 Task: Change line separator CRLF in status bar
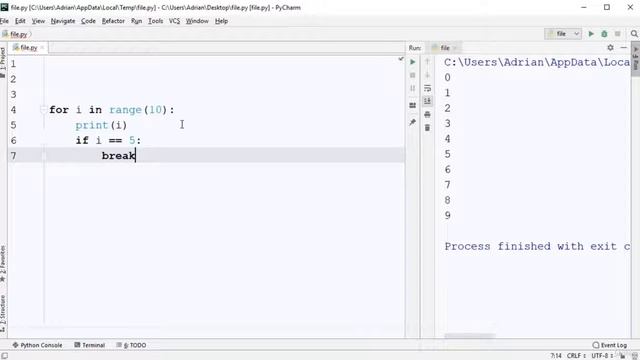click(x=576, y=356)
